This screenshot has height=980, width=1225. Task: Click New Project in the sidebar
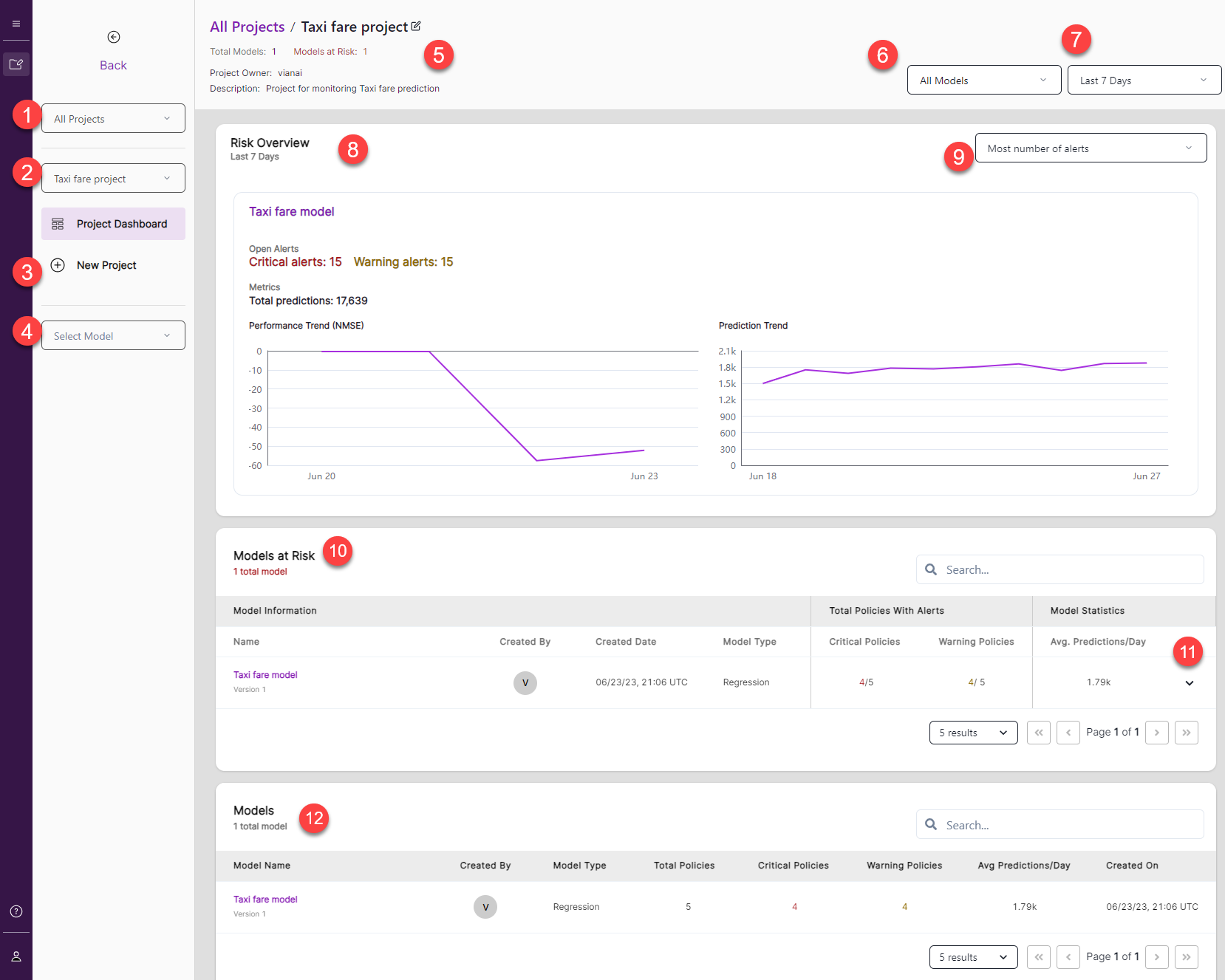coord(106,265)
